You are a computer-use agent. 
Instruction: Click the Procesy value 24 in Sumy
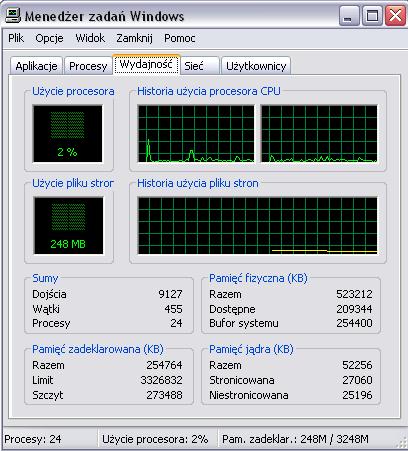click(x=176, y=323)
